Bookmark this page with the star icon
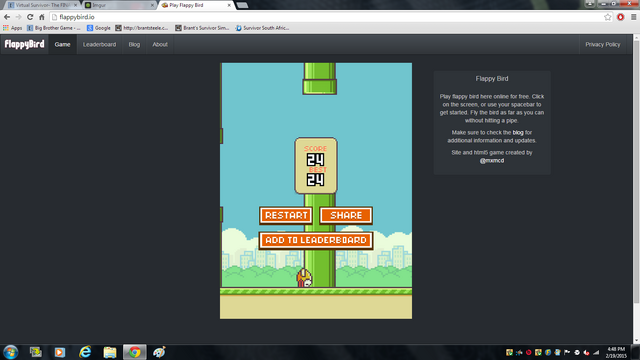Screen dimensions: 640x360 coord(608,17)
